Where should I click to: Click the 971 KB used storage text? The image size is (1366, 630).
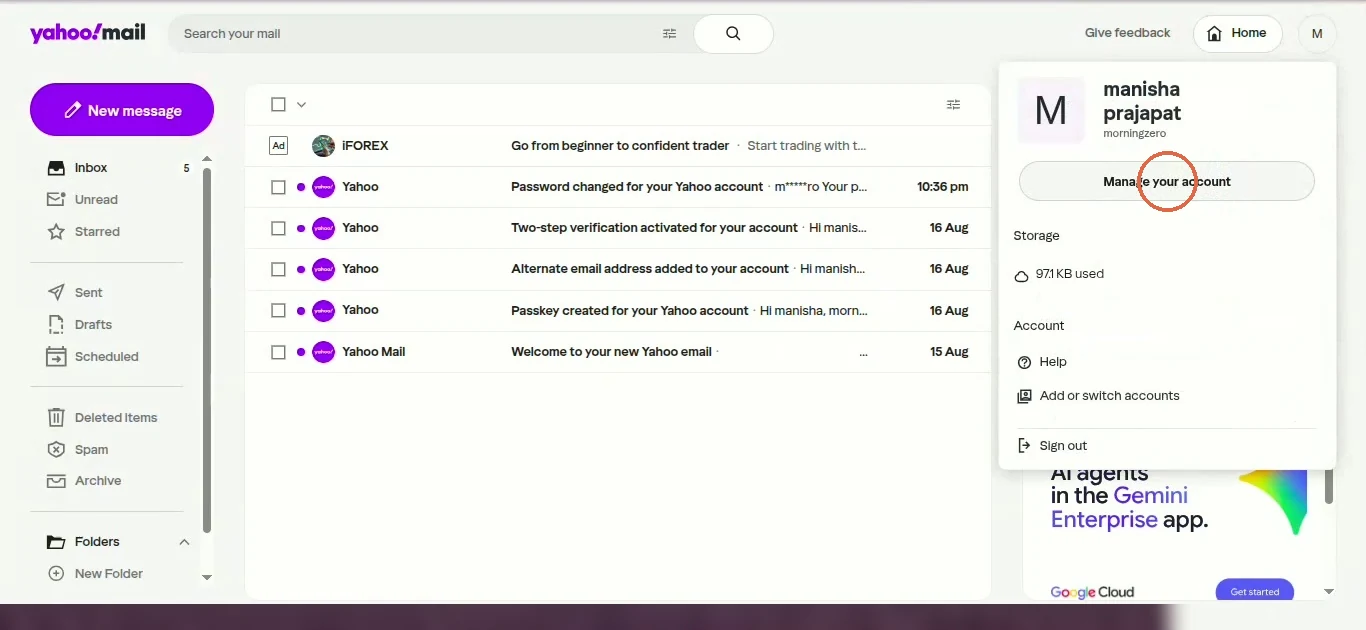click(x=1069, y=274)
